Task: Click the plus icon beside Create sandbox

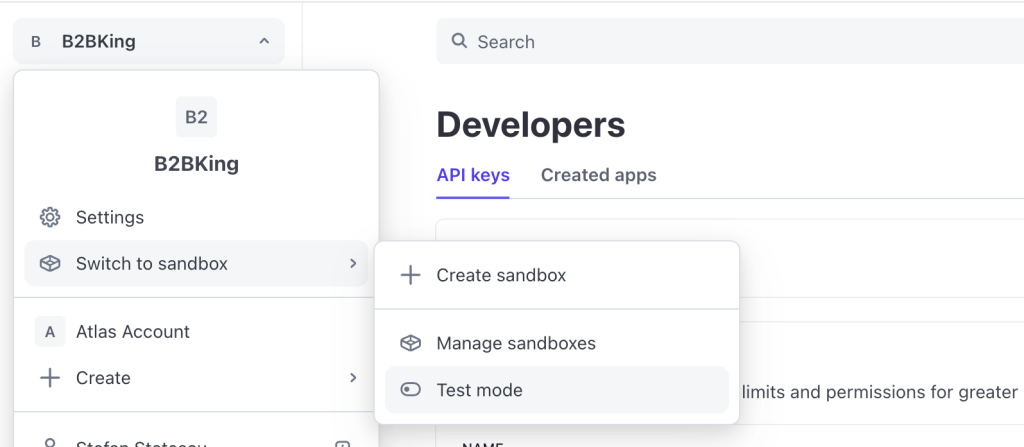Action: tap(410, 275)
